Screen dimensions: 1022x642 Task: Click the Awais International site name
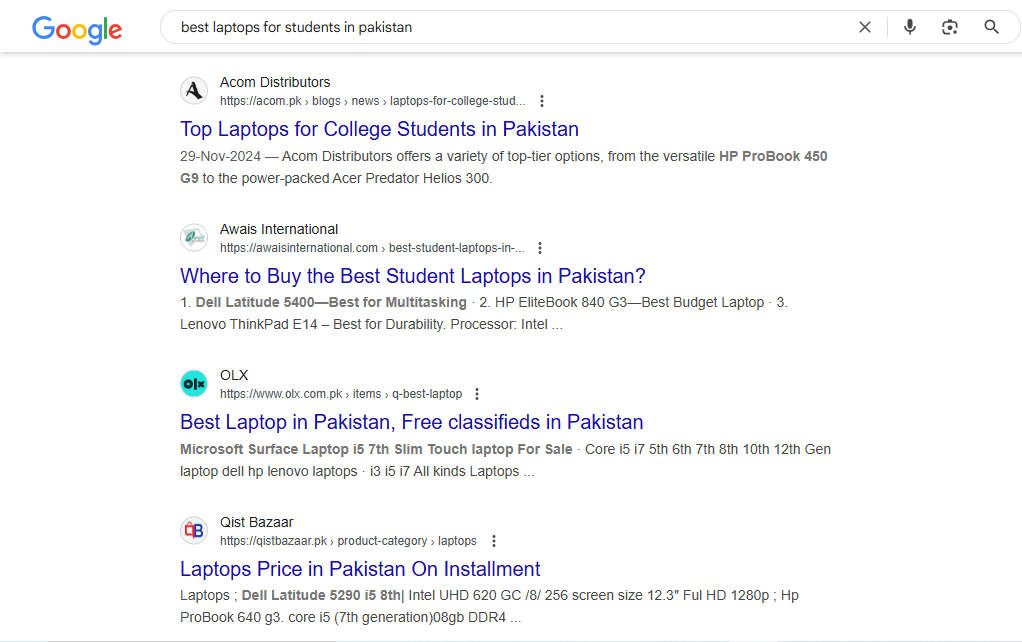[279, 229]
